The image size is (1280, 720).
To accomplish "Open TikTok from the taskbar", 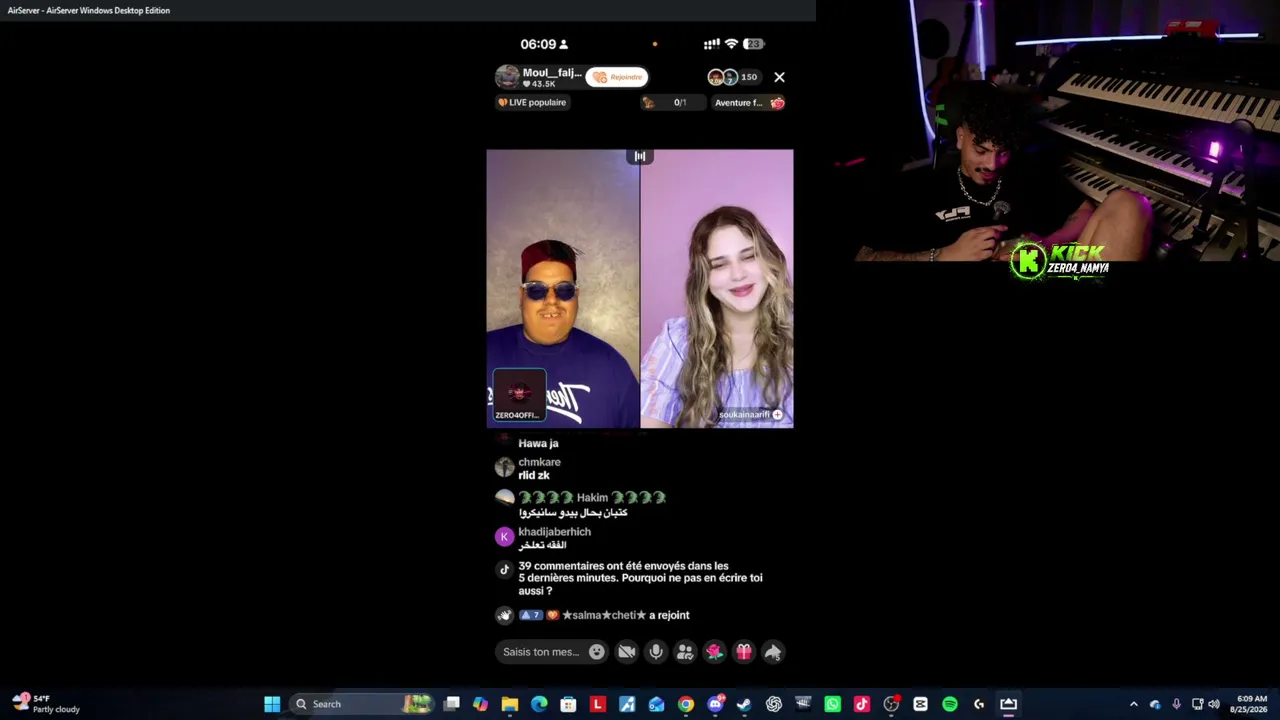I will pyautogui.click(x=862, y=704).
